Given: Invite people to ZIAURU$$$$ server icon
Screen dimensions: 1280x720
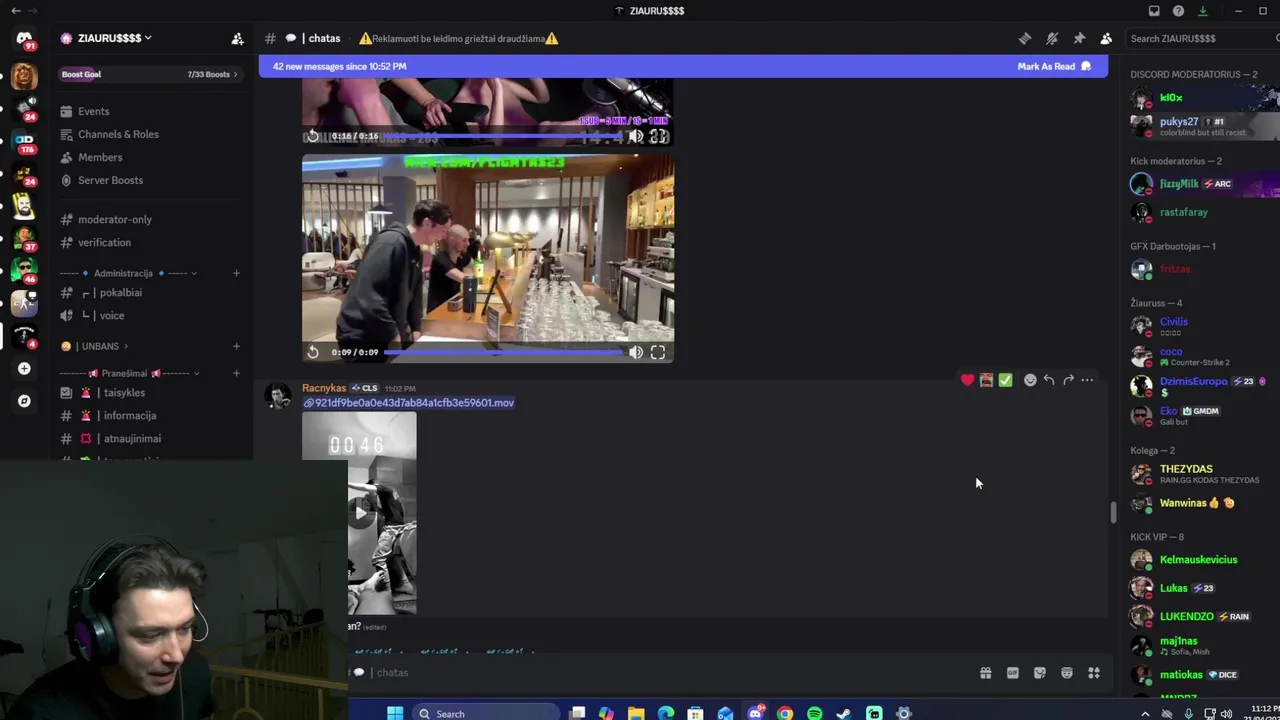Looking at the screenshot, I should click(237, 38).
